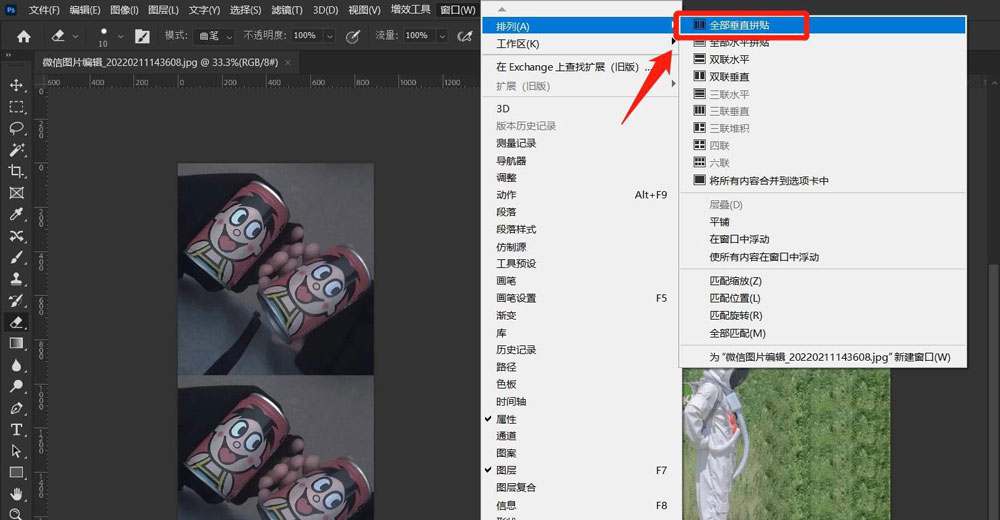Viewport: 1000px width, 520px height.
Task: Select the Rectangular Marquee tool
Action: (x=17, y=107)
